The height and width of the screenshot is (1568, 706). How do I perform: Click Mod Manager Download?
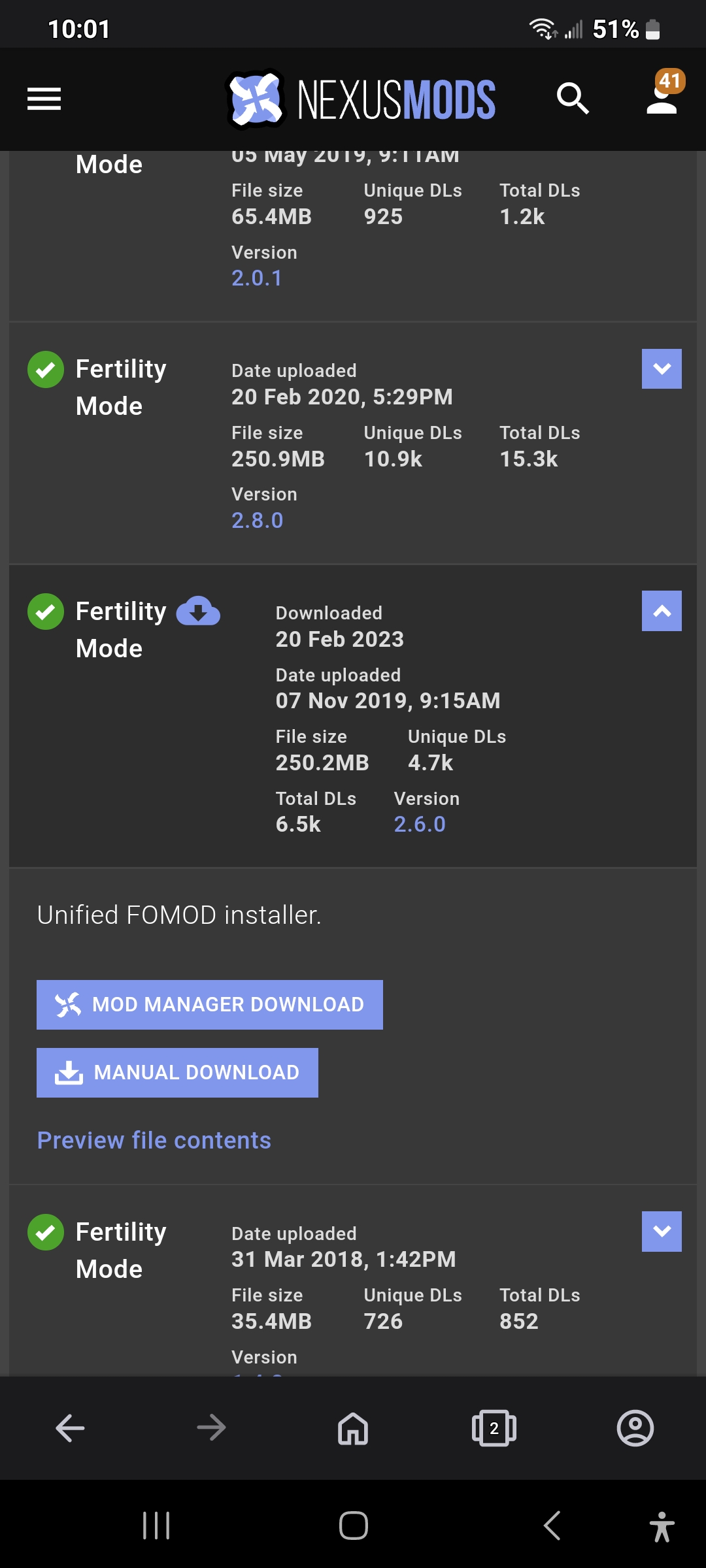click(209, 1004)
